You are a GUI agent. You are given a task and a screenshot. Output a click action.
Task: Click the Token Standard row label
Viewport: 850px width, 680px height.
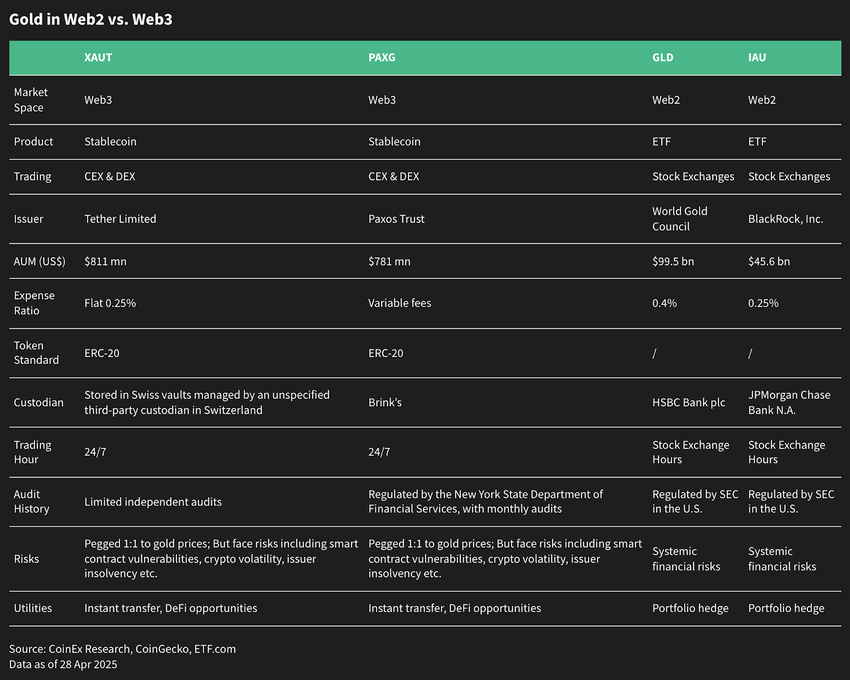[x=36, y=353]
